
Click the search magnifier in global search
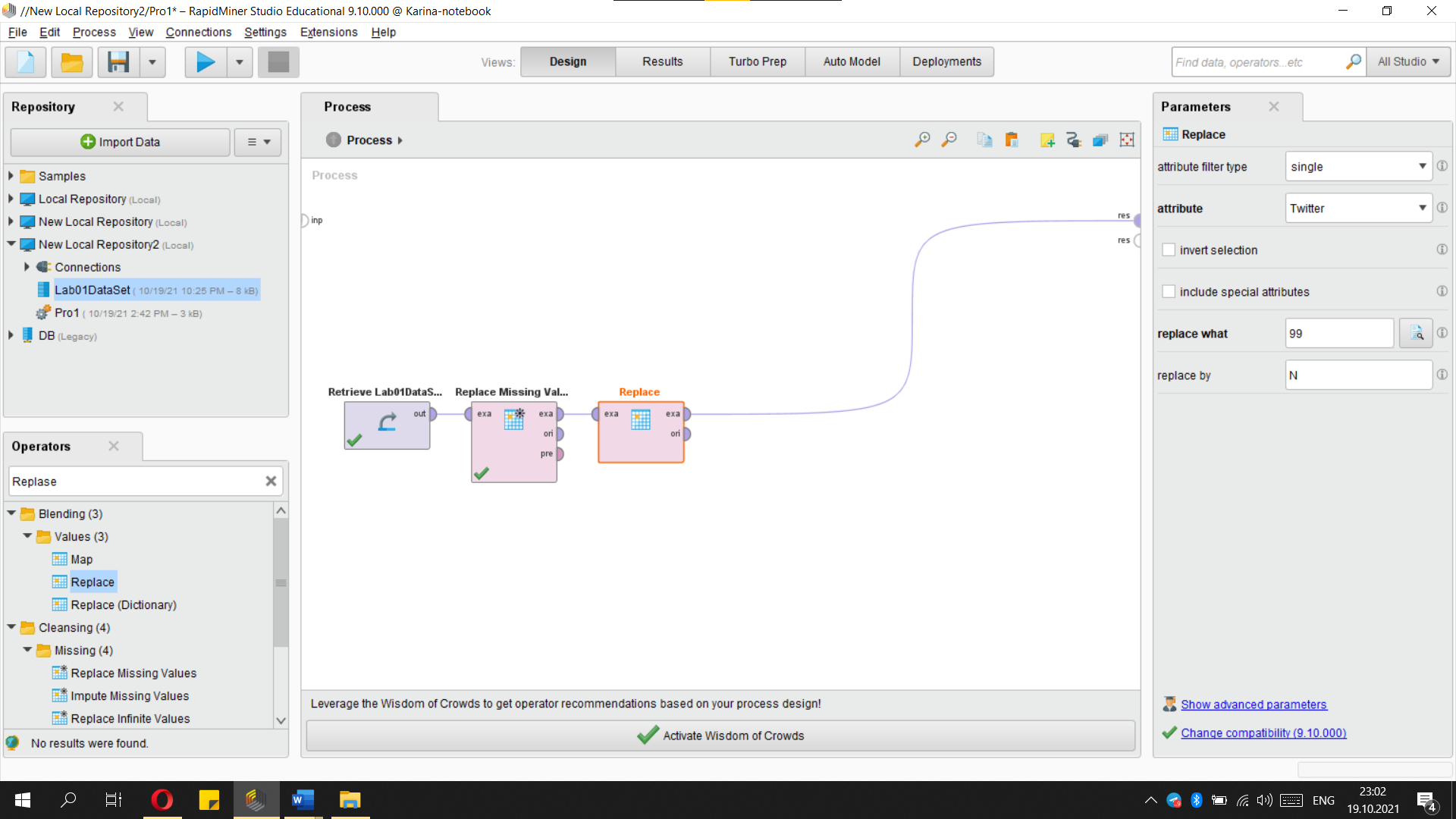pos(1353,61)
